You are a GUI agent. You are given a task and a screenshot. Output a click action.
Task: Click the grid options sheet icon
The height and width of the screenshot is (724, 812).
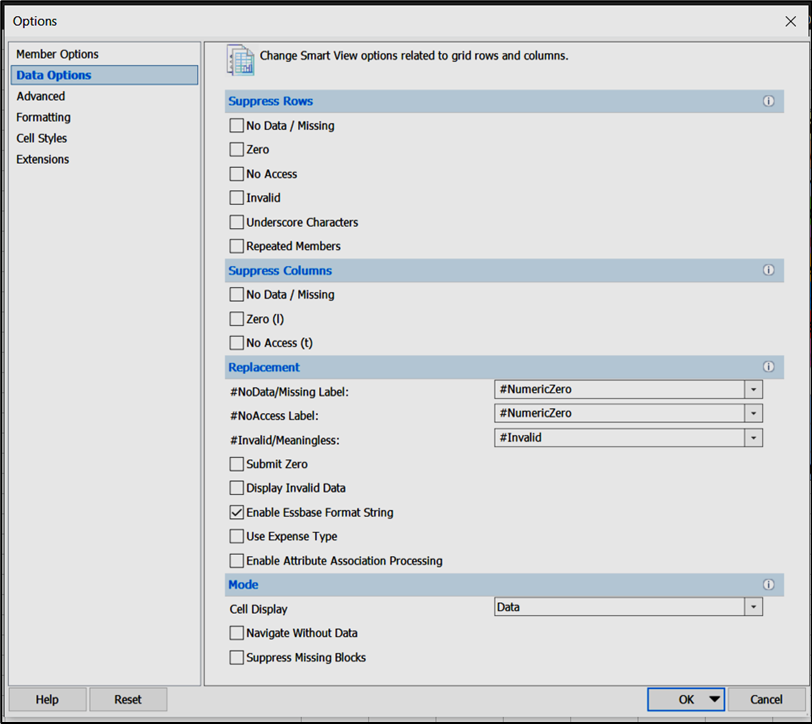point(240,60)
